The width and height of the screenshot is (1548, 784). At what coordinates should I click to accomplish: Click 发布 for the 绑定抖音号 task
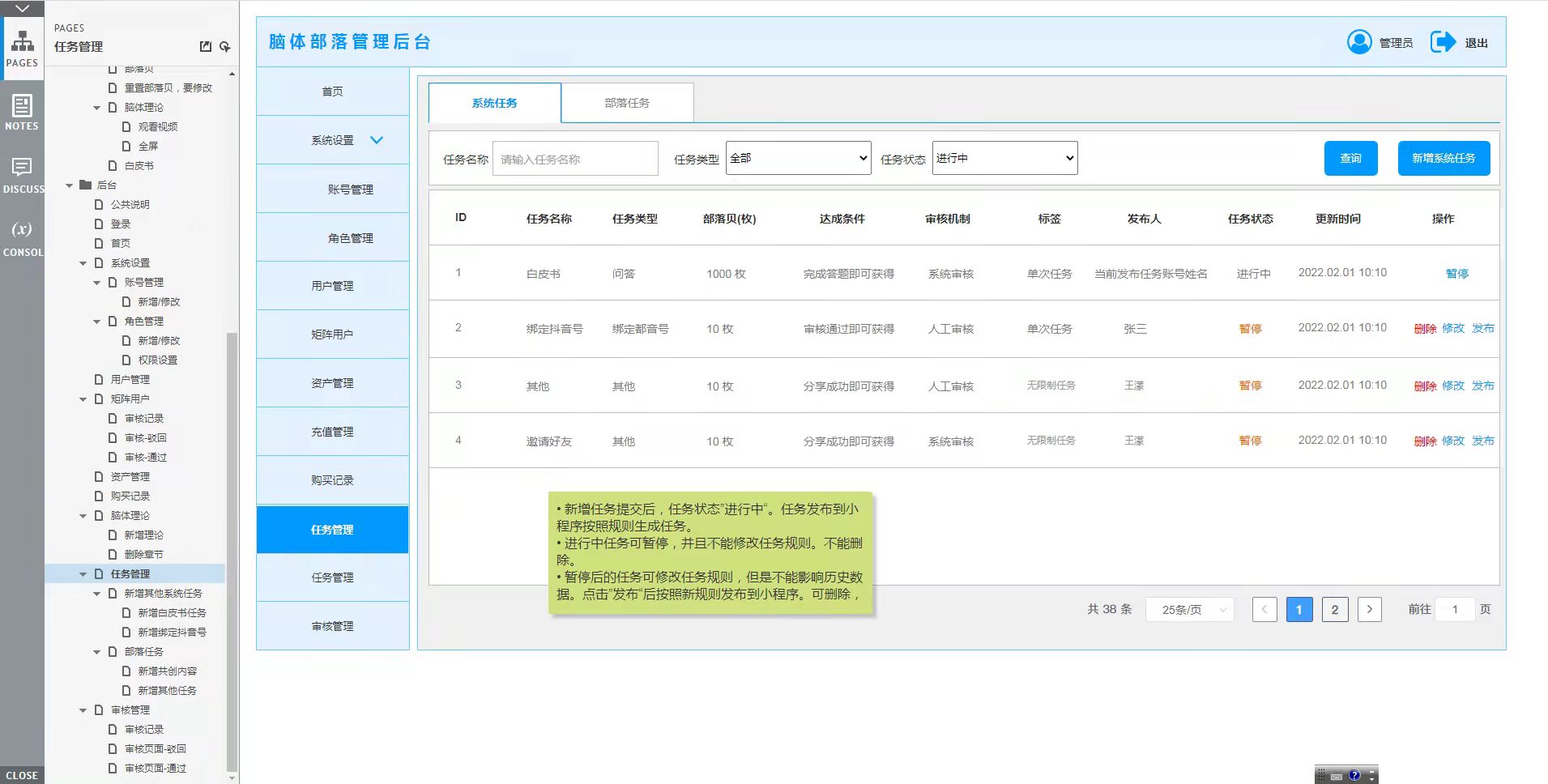point(1483,329)
